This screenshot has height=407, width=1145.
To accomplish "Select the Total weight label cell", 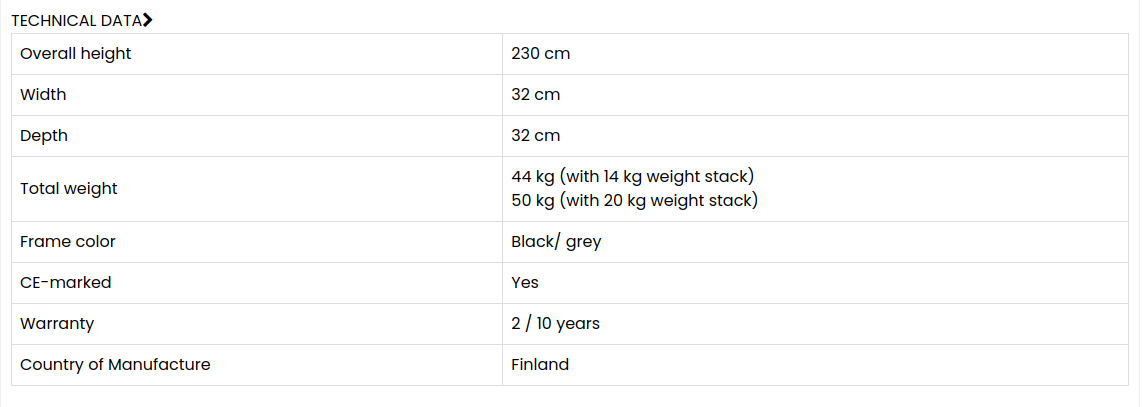I will coord(69,189).
